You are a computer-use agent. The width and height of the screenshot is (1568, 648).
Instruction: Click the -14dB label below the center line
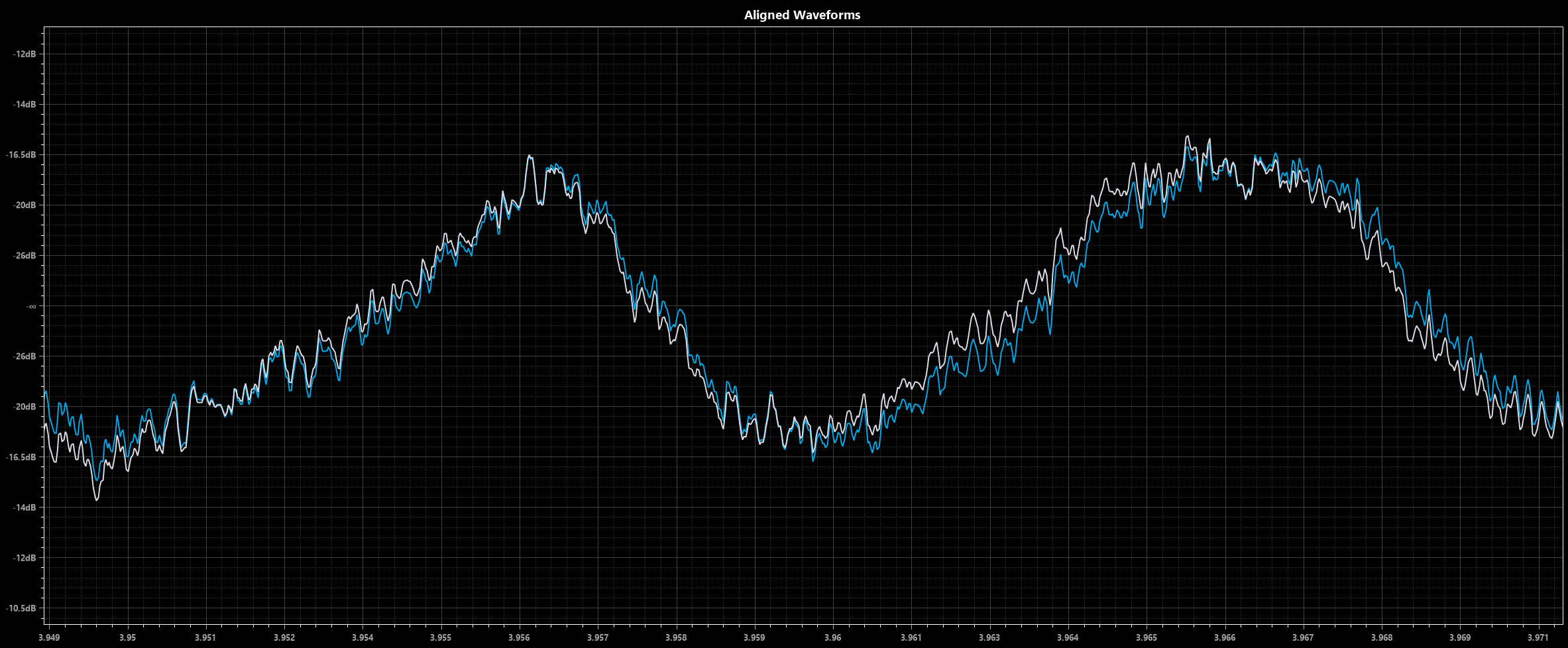pyautogui.click(x=24, y=508)
